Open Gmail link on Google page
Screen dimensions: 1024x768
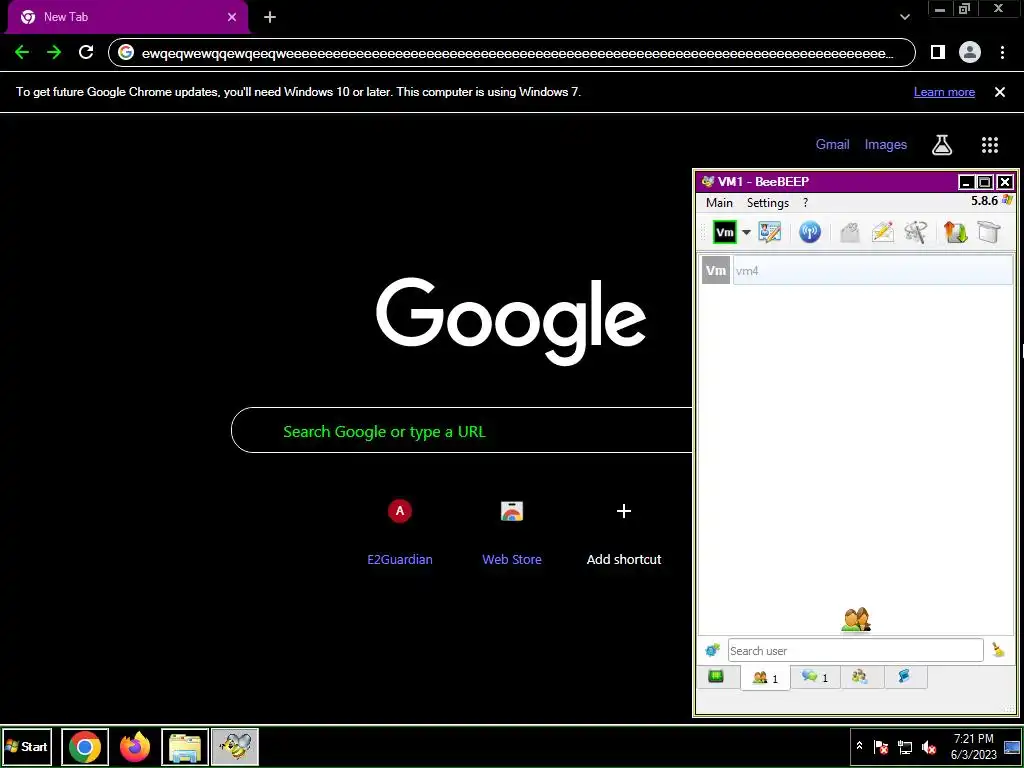pos(833,144)
